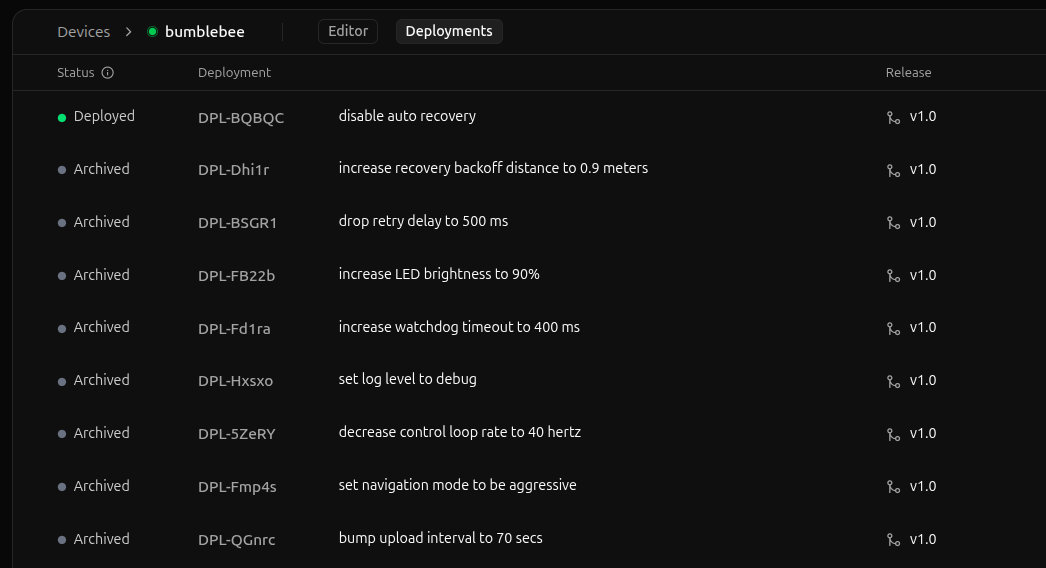Select the 'disable auto recovery' deployment row
This screenshot has width=1046, height=568.
[x=407, y=116]
